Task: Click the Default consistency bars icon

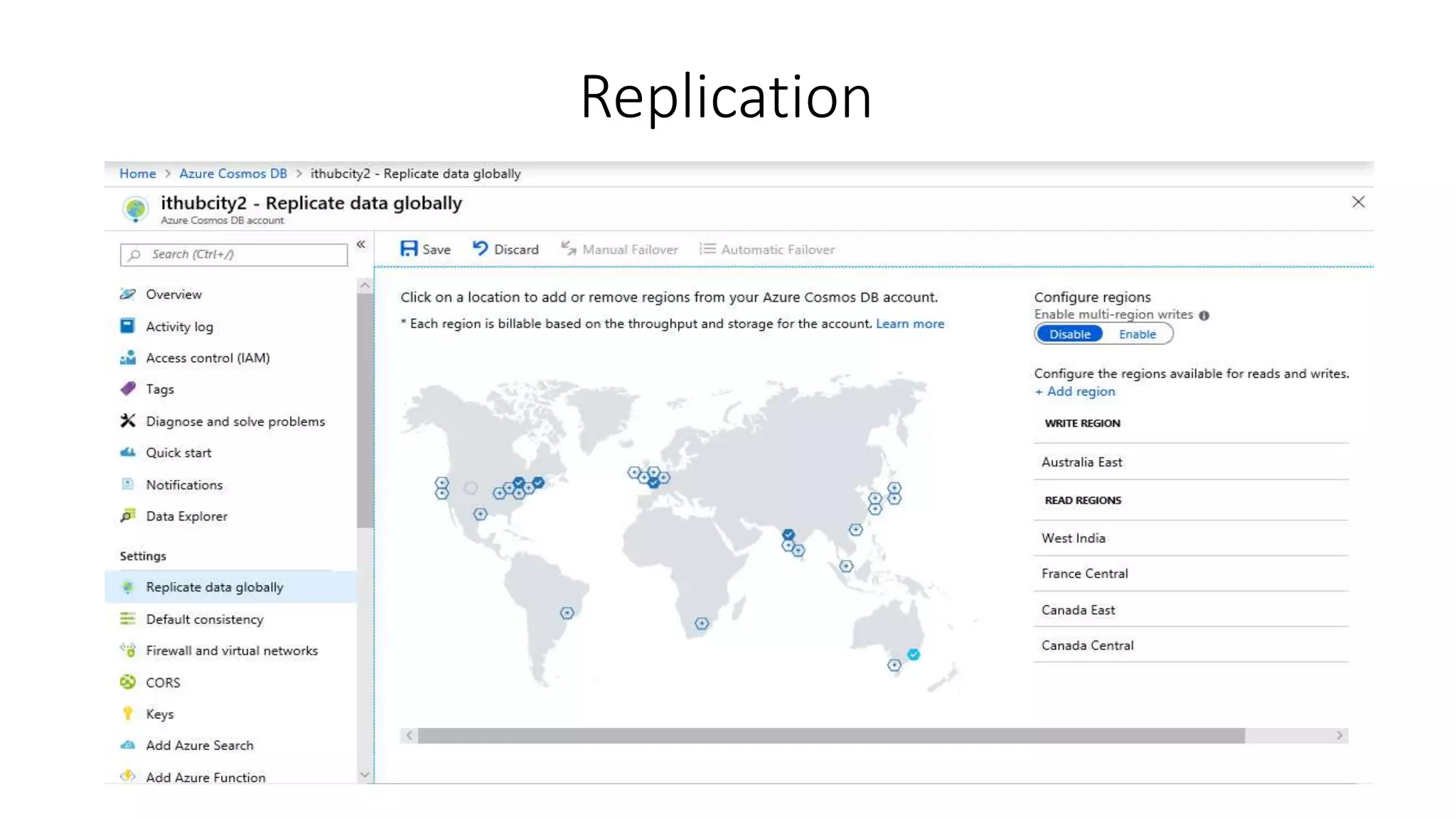Action: click(128, 619)
